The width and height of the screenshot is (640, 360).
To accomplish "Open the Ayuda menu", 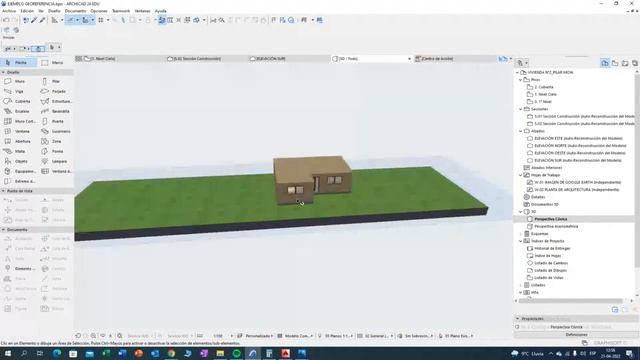I will 160,11.
